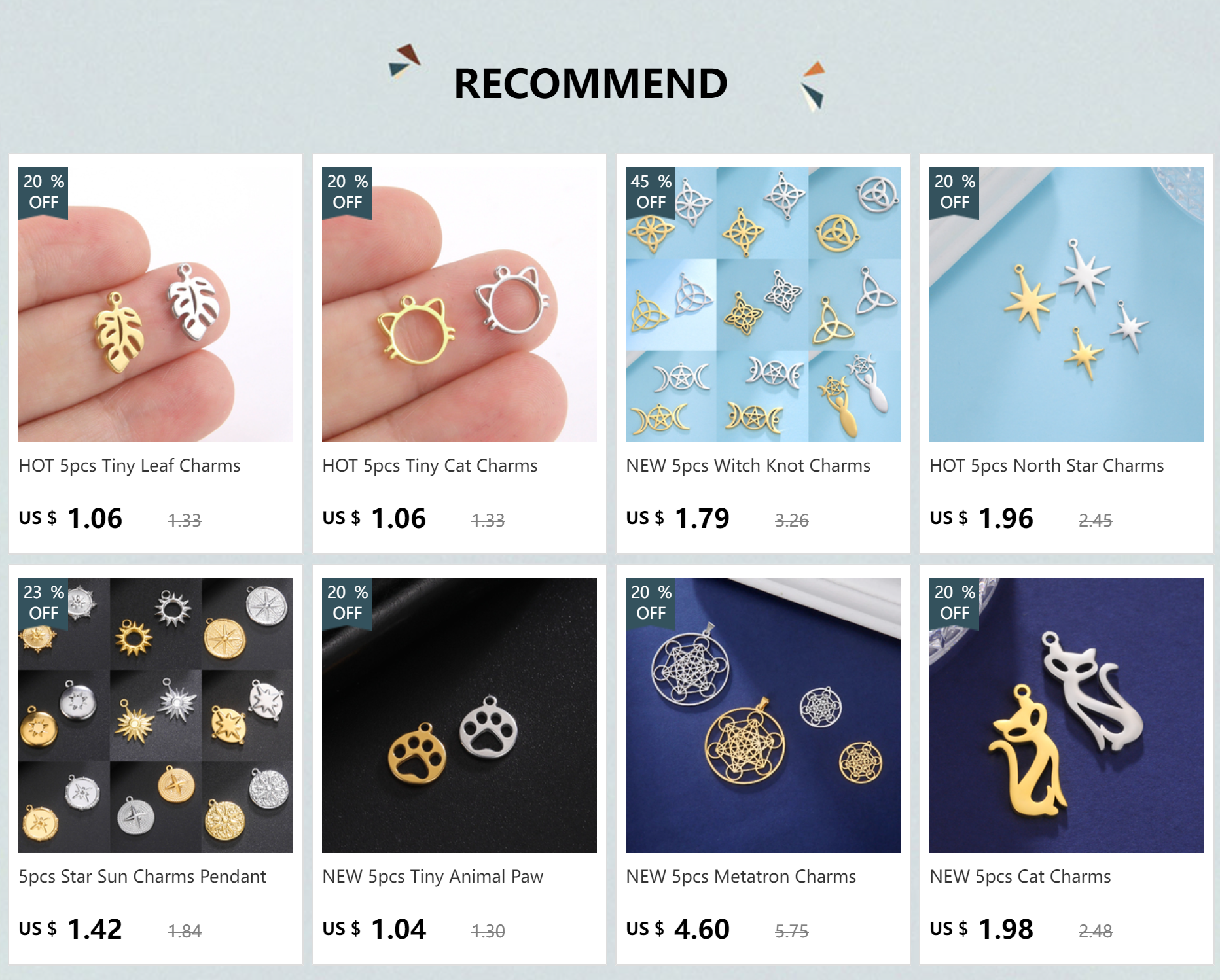Click the 20% OFF badge on Metatron Charms
The height and width of the screenshot is (980, 1220).
[x=651, y=603]
